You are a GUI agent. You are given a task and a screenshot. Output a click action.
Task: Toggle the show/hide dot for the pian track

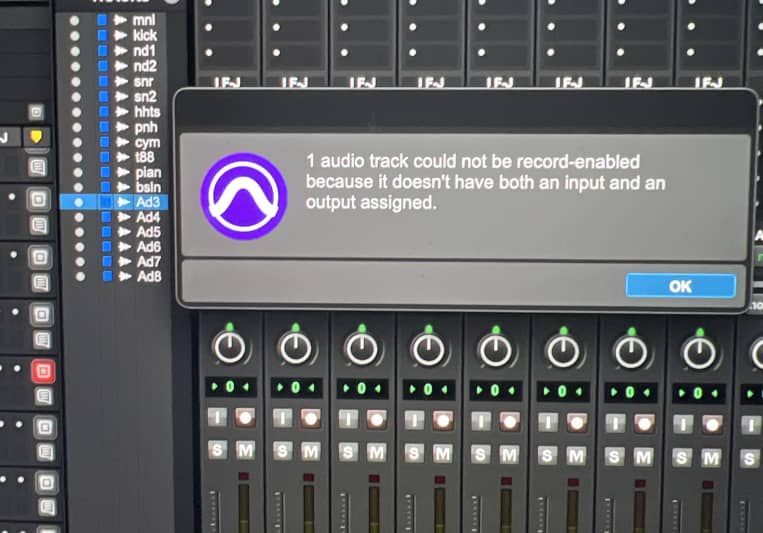[x=78, y=172]
